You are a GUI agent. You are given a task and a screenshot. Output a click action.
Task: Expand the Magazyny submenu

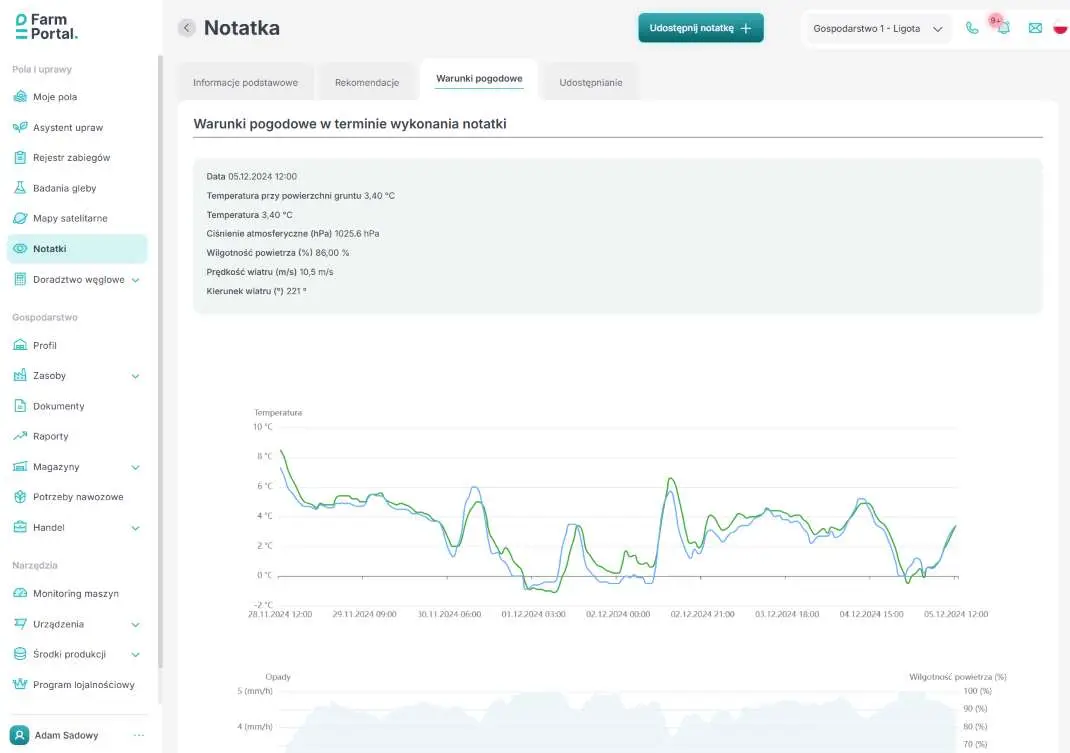135,467
